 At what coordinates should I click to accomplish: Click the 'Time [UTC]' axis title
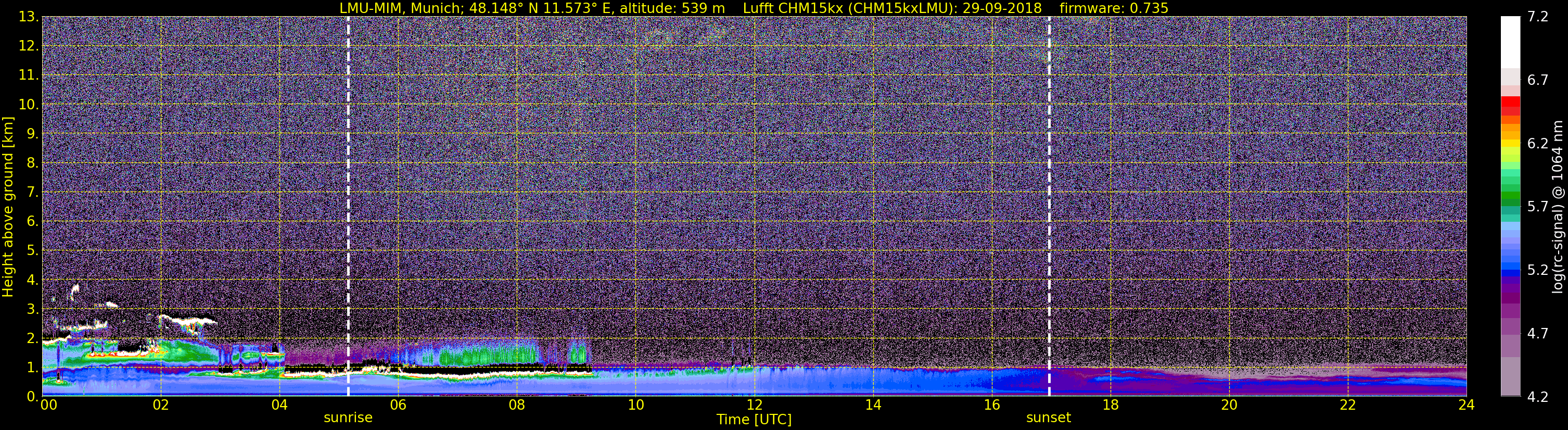(754, 420)
